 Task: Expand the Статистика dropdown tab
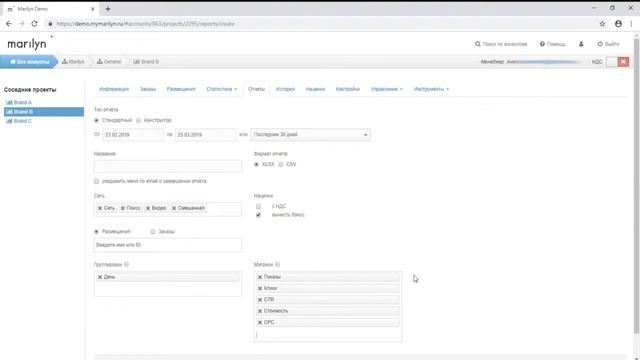point(222,89)
